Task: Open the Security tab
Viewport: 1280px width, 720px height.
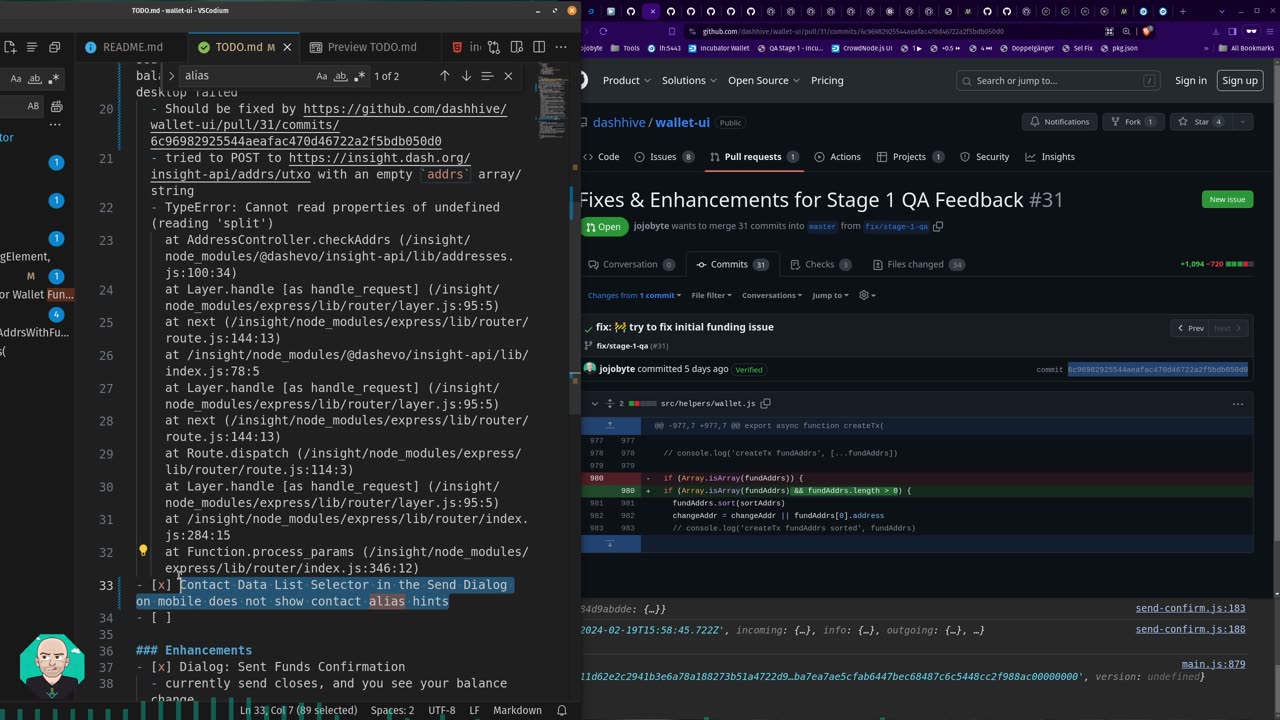Action: 984,157
